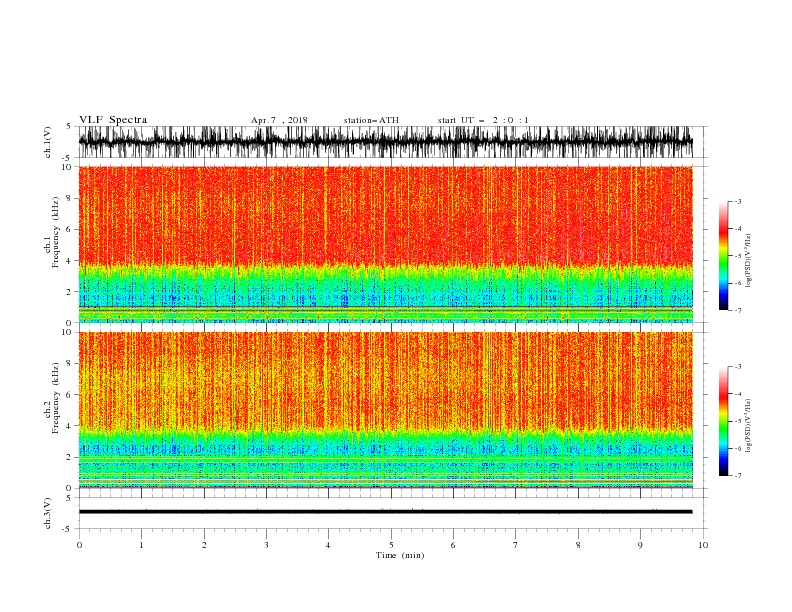
Task: Click the "start UT = 2 :0 :1" text
Action: point(483,120)
